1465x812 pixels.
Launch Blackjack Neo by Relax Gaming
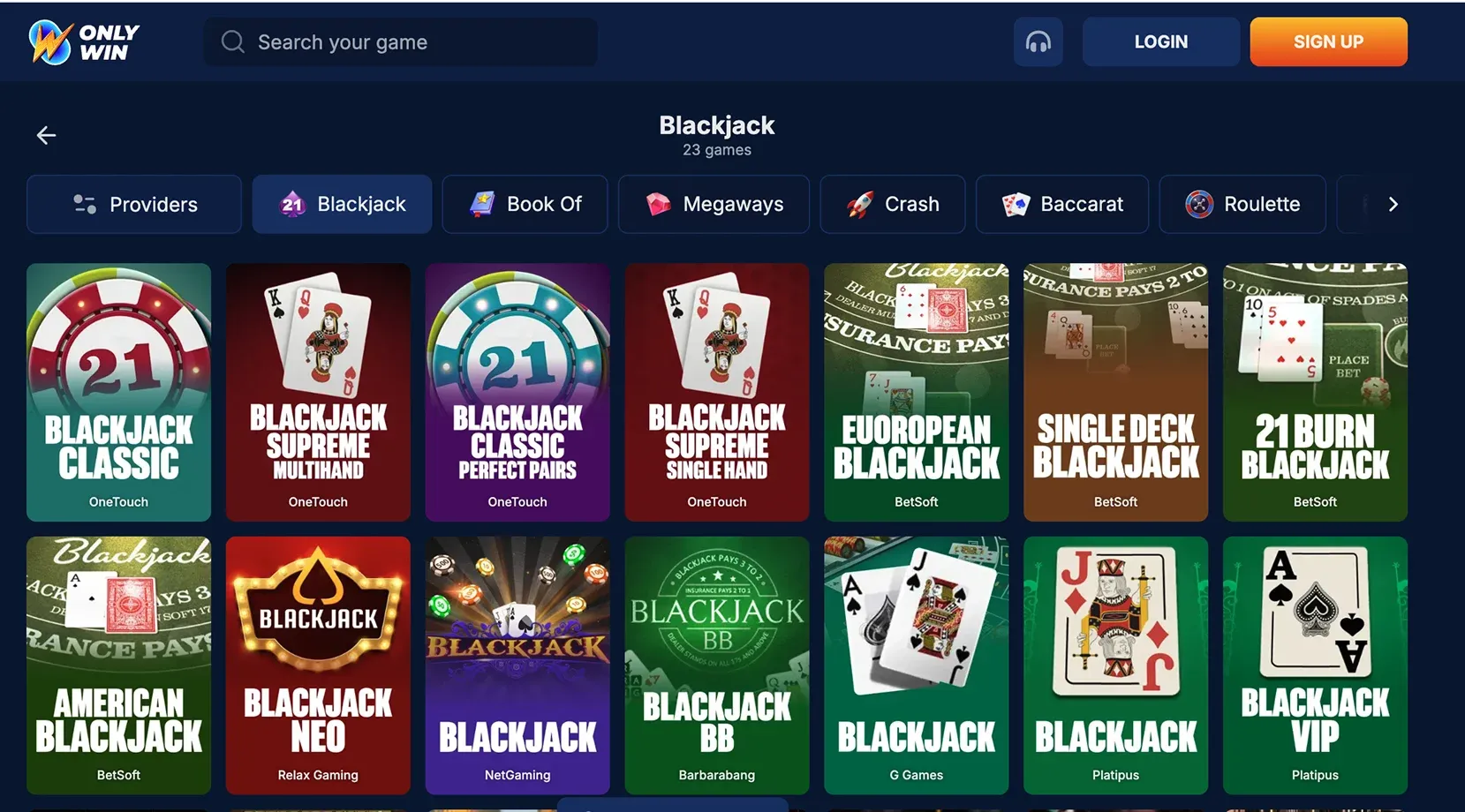(318, 665)
